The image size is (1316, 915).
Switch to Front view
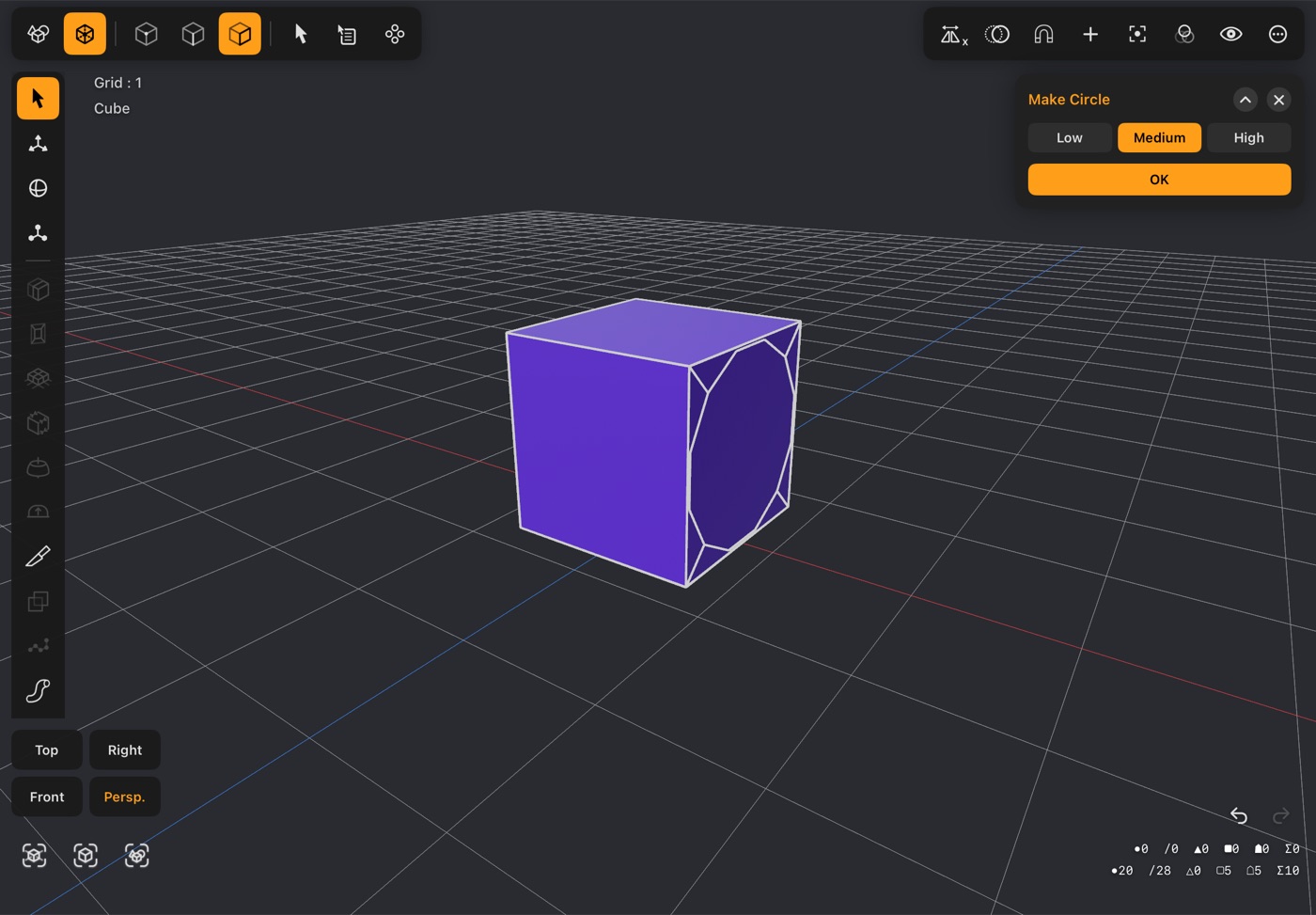click(47, 797)
